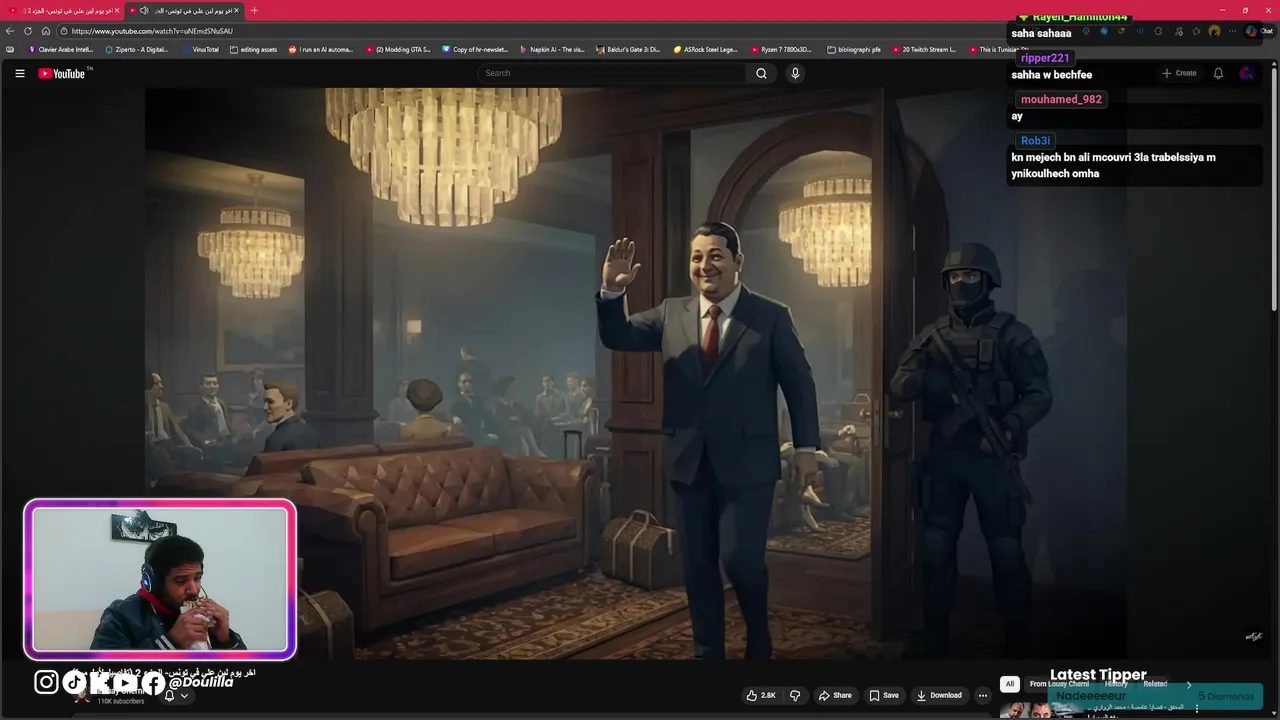Screen dimensions: 1280x720
Task: Like the video showing 2.8K
Action: (761, 695)
